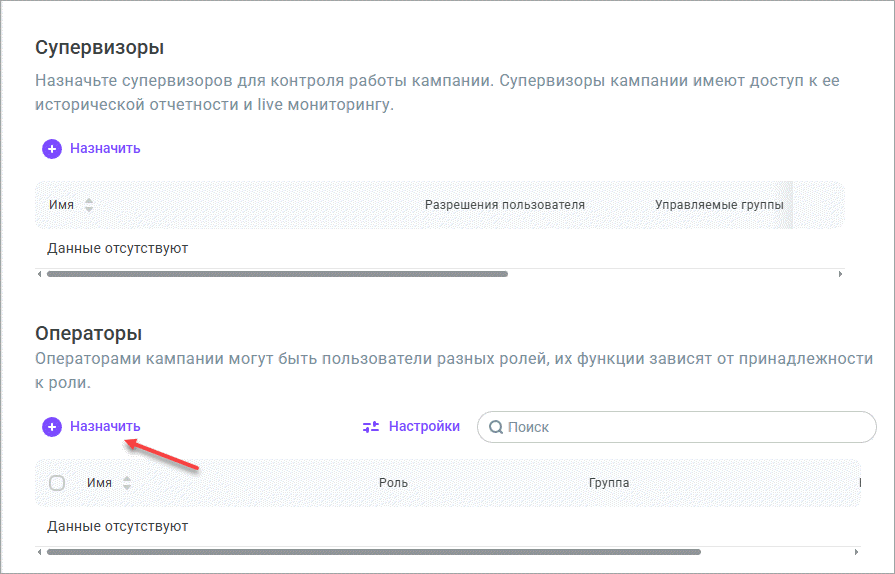
Task: Click the plus icon in Операторы section
Action: (52, 427)
